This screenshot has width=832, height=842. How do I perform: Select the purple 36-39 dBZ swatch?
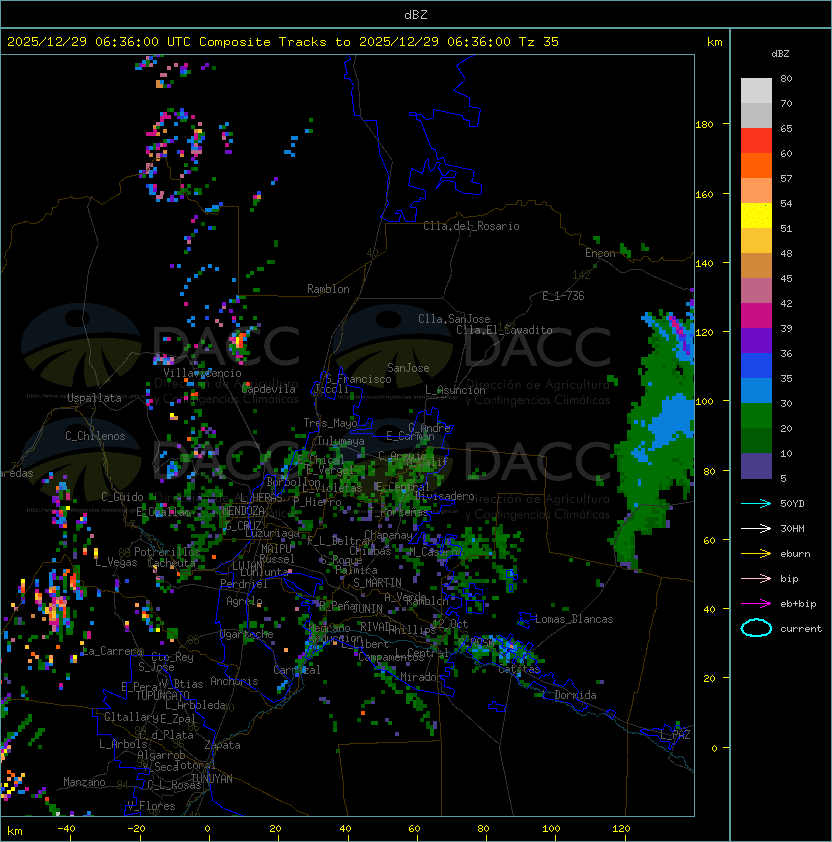[756, 340]
